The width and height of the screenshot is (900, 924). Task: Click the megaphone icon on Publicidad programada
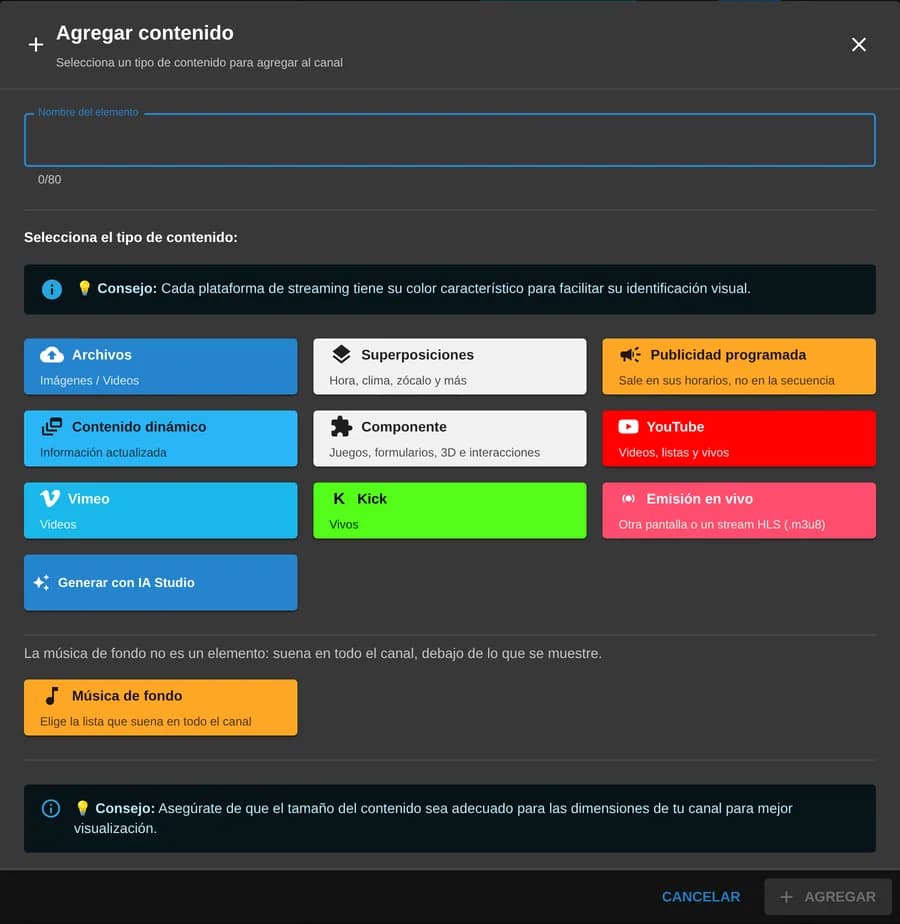point(630,355)
